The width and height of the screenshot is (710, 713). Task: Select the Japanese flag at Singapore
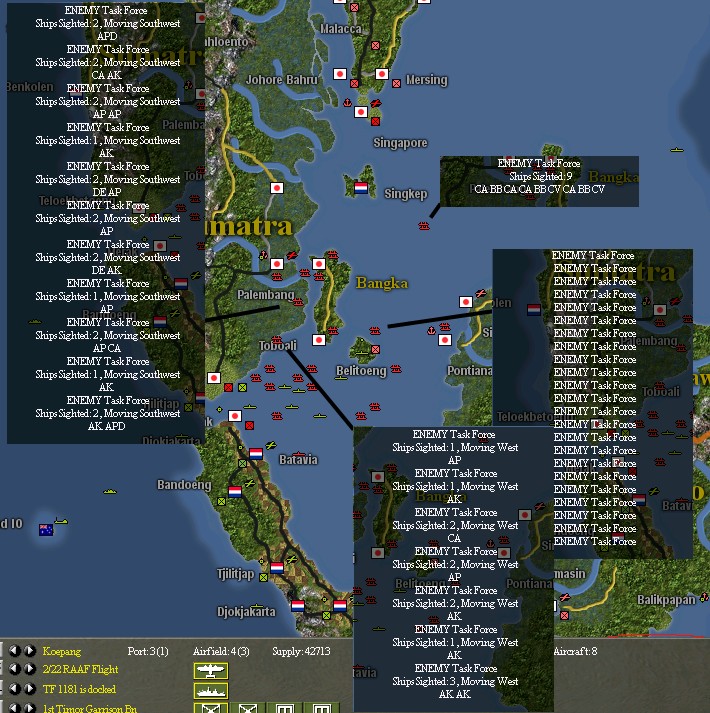click(x=361, y=112)
